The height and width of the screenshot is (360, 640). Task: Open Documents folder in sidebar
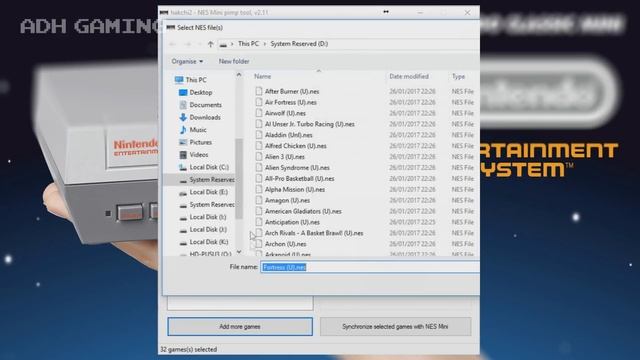[x=206, y=105]
